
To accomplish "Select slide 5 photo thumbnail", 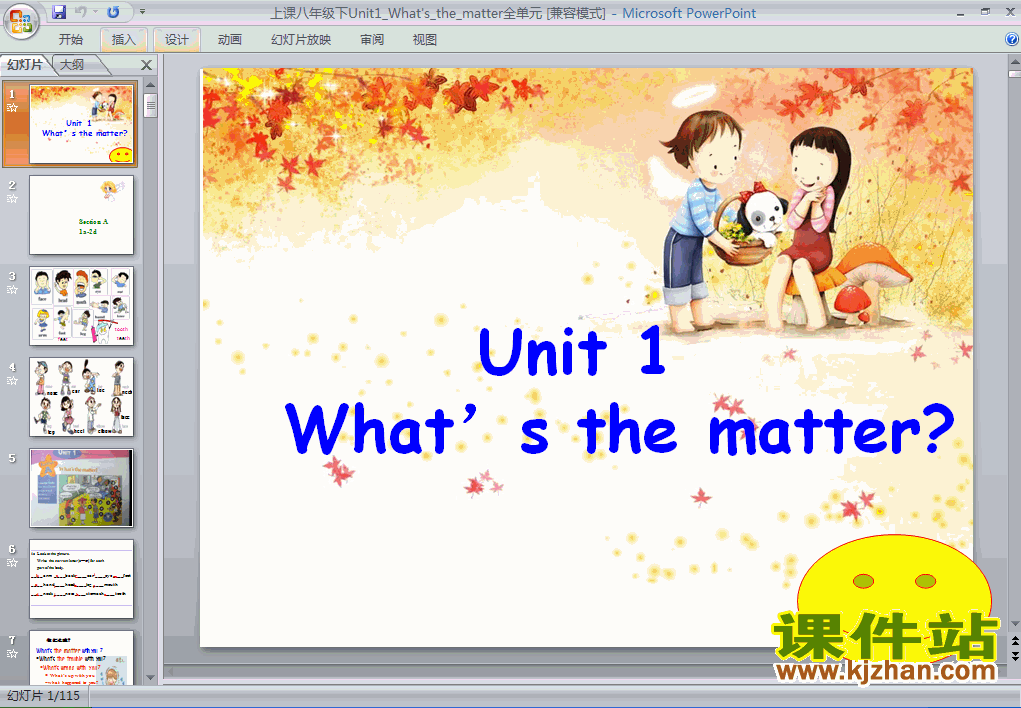I will [81, 488].
